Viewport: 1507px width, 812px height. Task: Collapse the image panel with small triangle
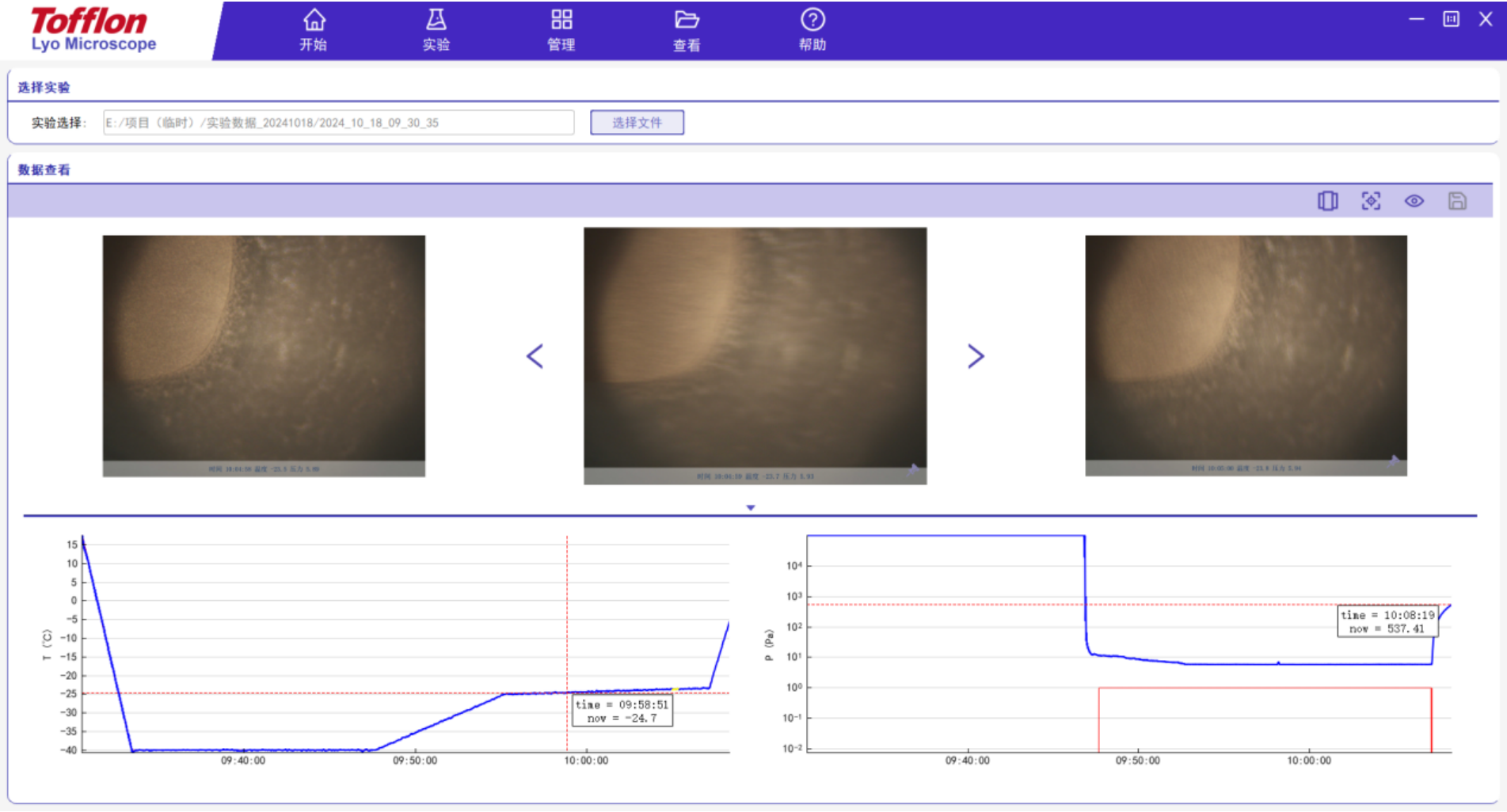(x=751, y=507)
